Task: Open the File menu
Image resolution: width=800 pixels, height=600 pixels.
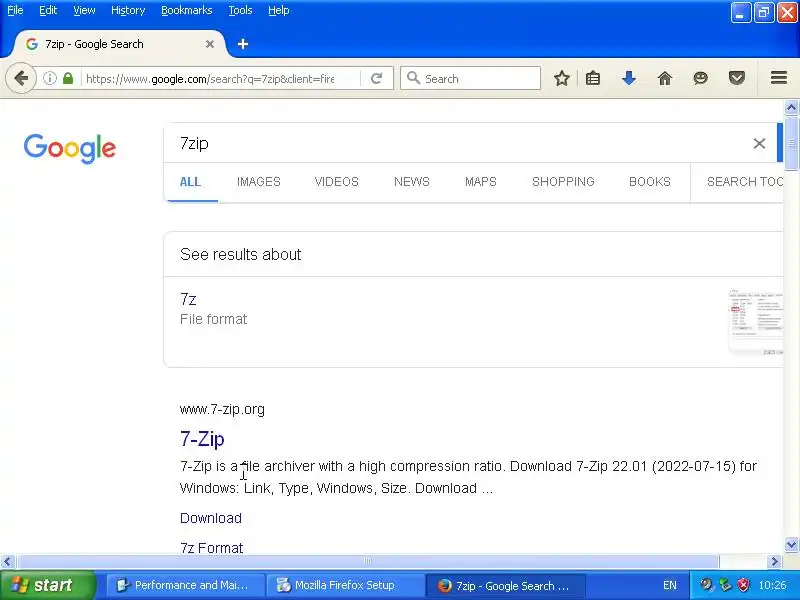Action: tap(15, 10)
